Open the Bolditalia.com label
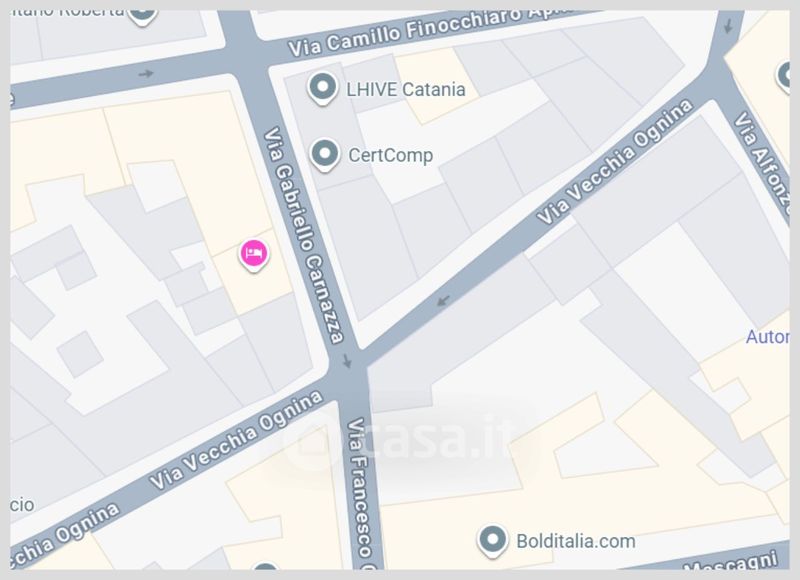The width and height of the screenshot is (800, 580). point(576,541)
